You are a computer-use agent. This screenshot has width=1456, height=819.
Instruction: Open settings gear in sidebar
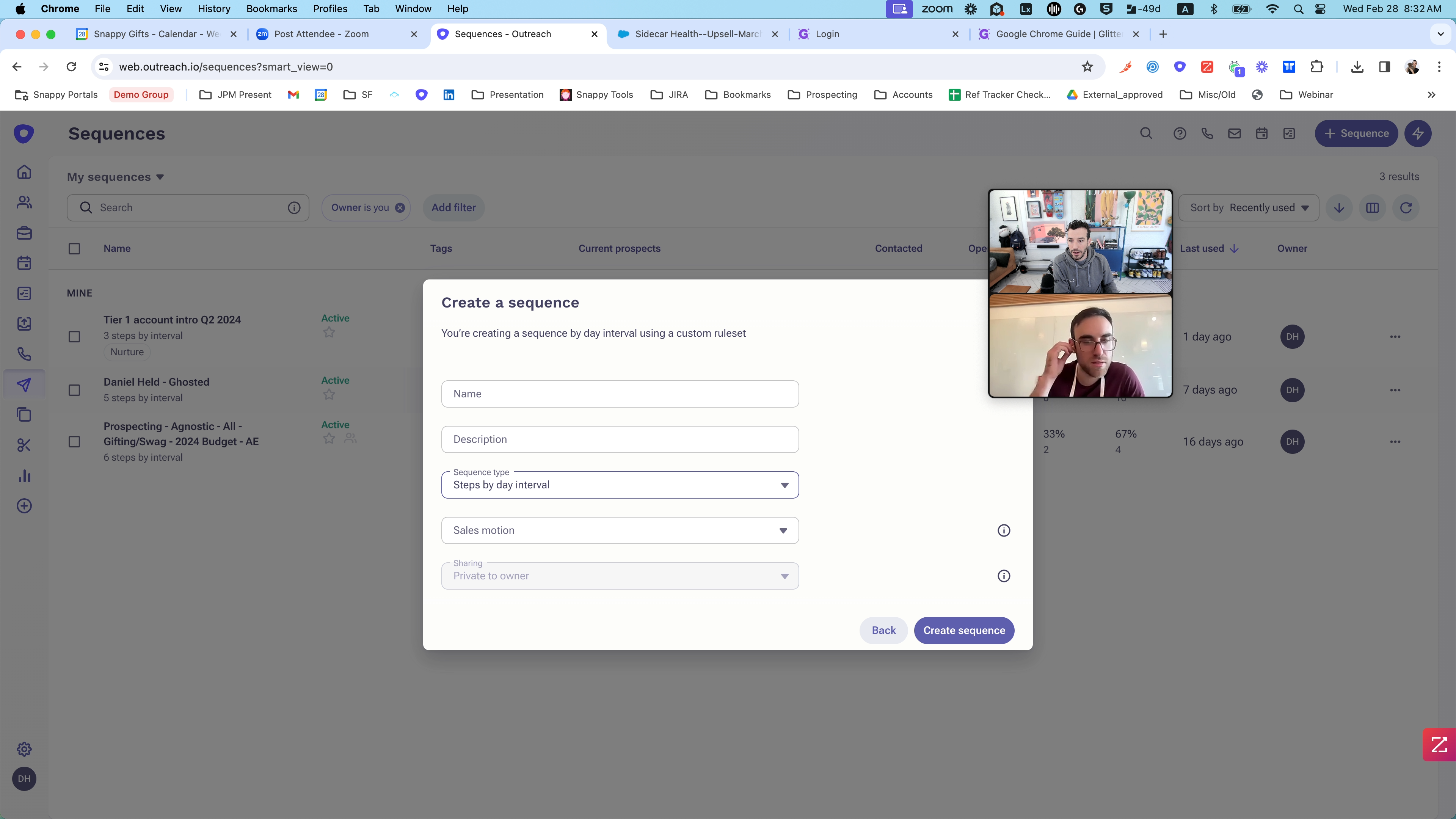(x=24, y=749)
